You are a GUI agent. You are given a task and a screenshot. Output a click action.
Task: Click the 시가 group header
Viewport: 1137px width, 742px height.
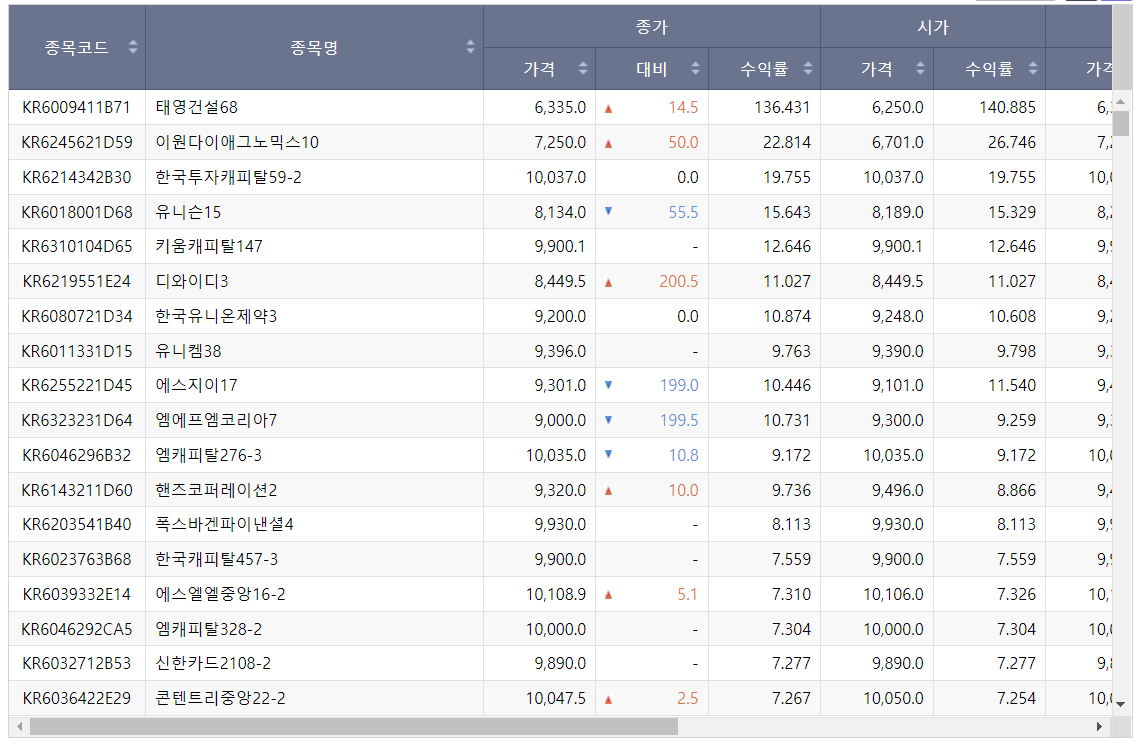[x=933, y=27]
